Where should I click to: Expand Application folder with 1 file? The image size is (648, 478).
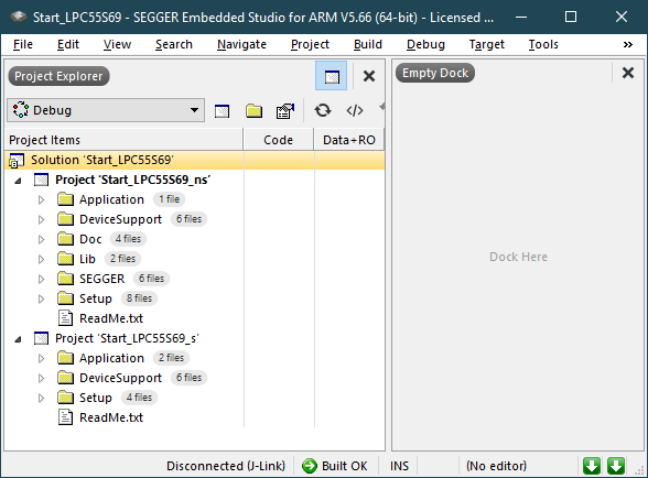[x=41, y=200]
